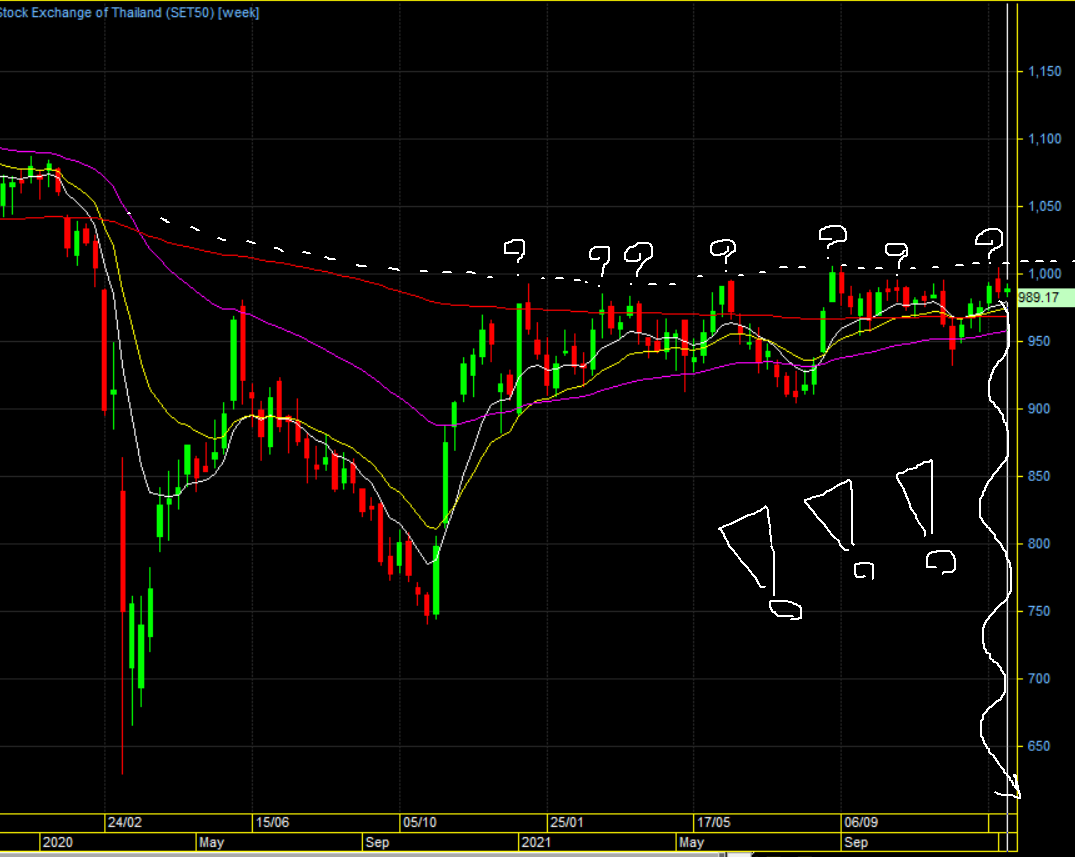The width and height of the screenshot is (1075, 857).
Task: Click the 2020 year label
Action: [x=58, y=842]
